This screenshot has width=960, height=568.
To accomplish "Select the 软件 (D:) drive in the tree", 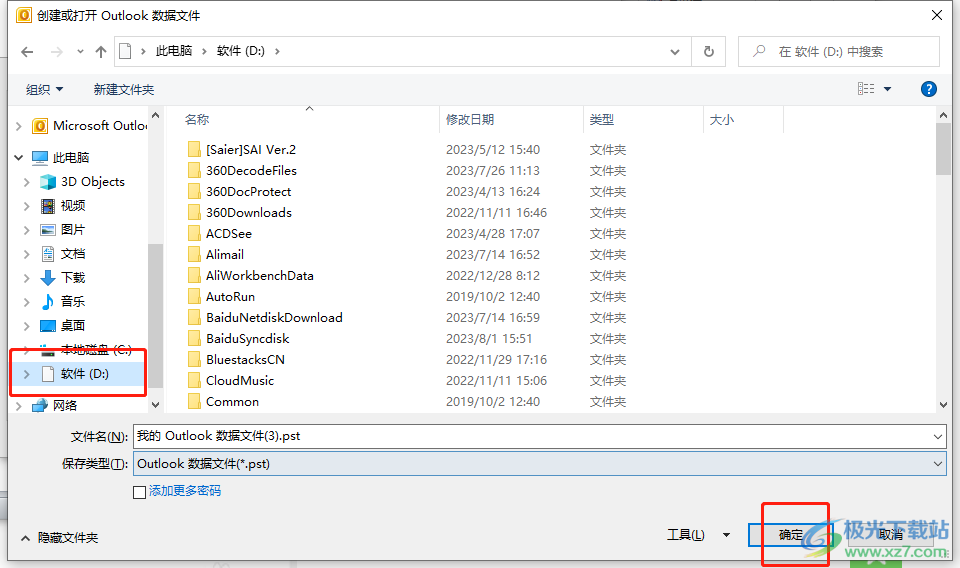I will click(x=75, y=374).
